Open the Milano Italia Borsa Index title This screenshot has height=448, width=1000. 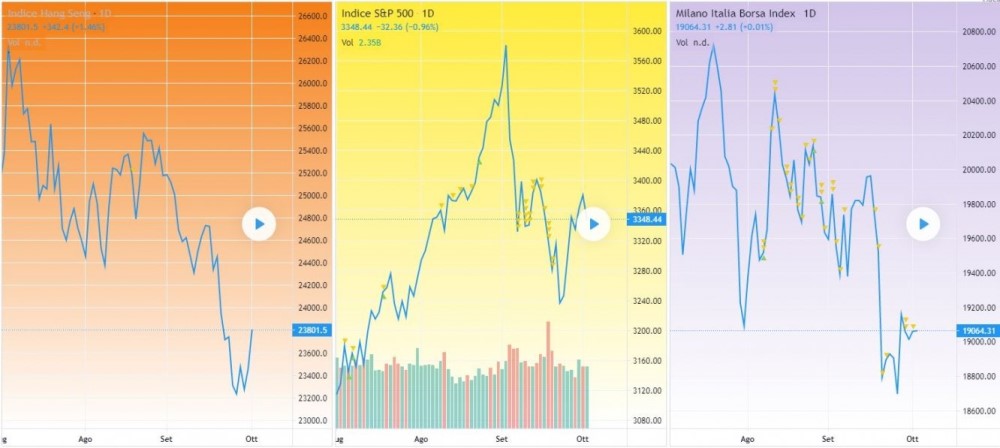click(732, 14)
